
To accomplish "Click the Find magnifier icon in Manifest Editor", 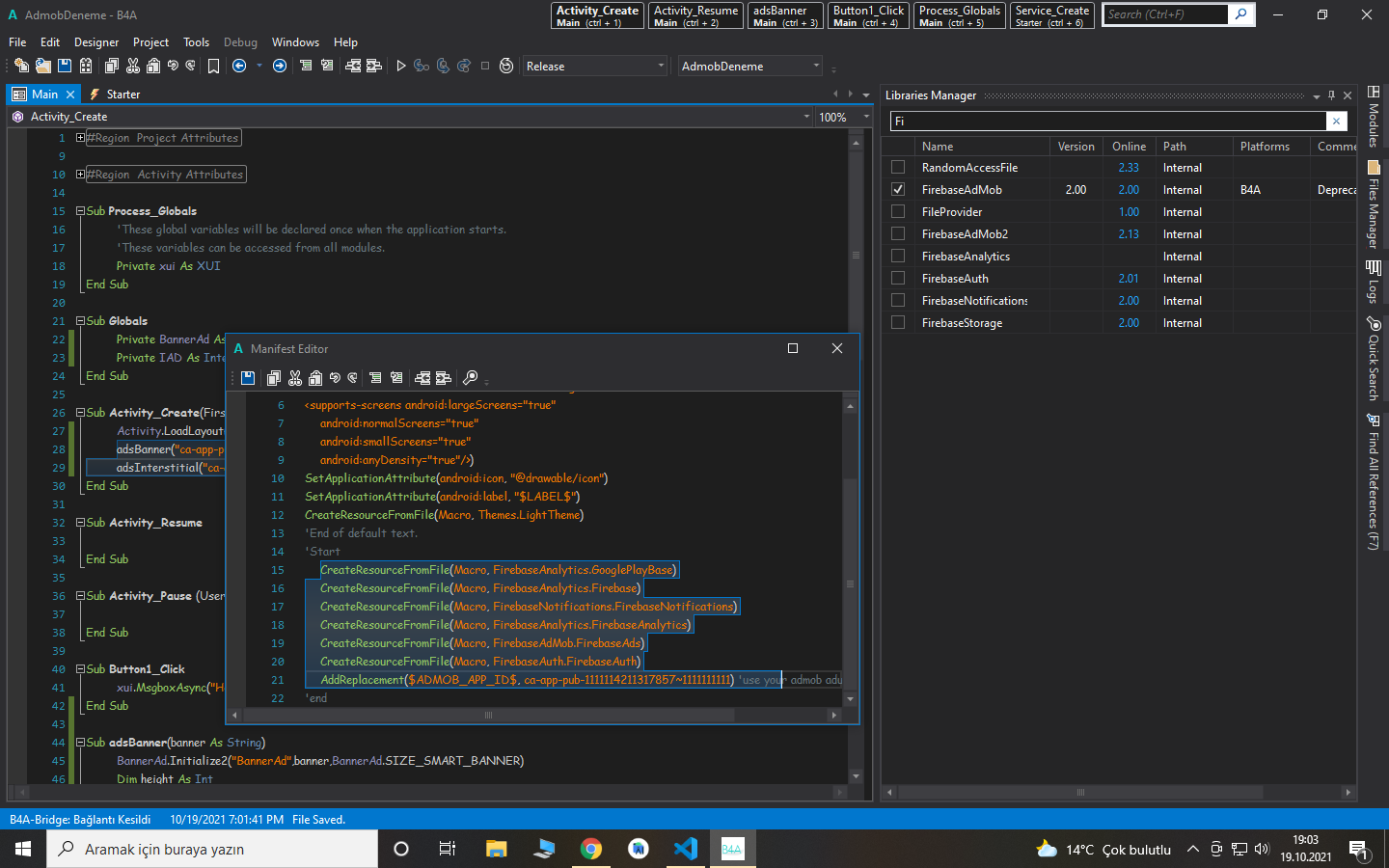I will (470, 378).
